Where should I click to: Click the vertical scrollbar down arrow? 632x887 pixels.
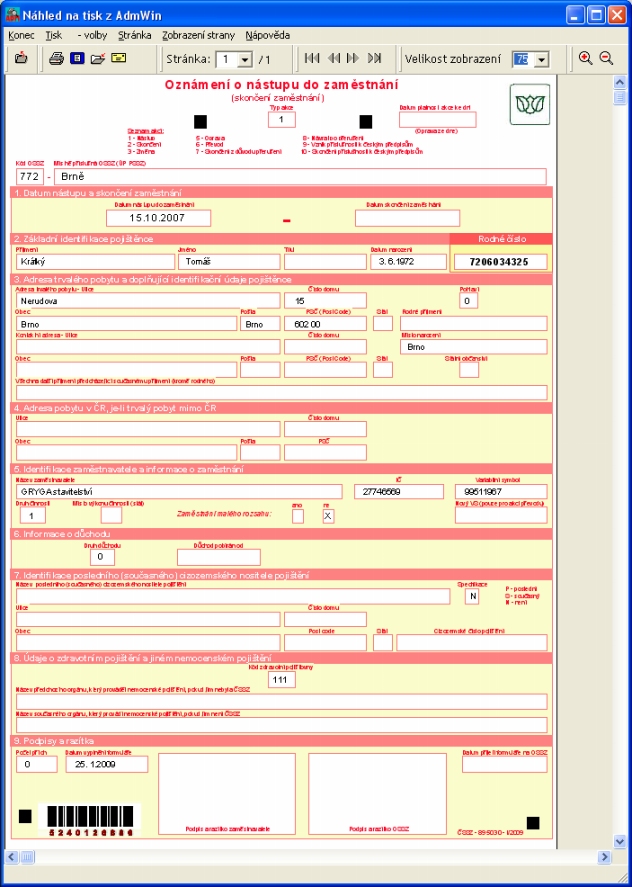(x=620, y=842)
